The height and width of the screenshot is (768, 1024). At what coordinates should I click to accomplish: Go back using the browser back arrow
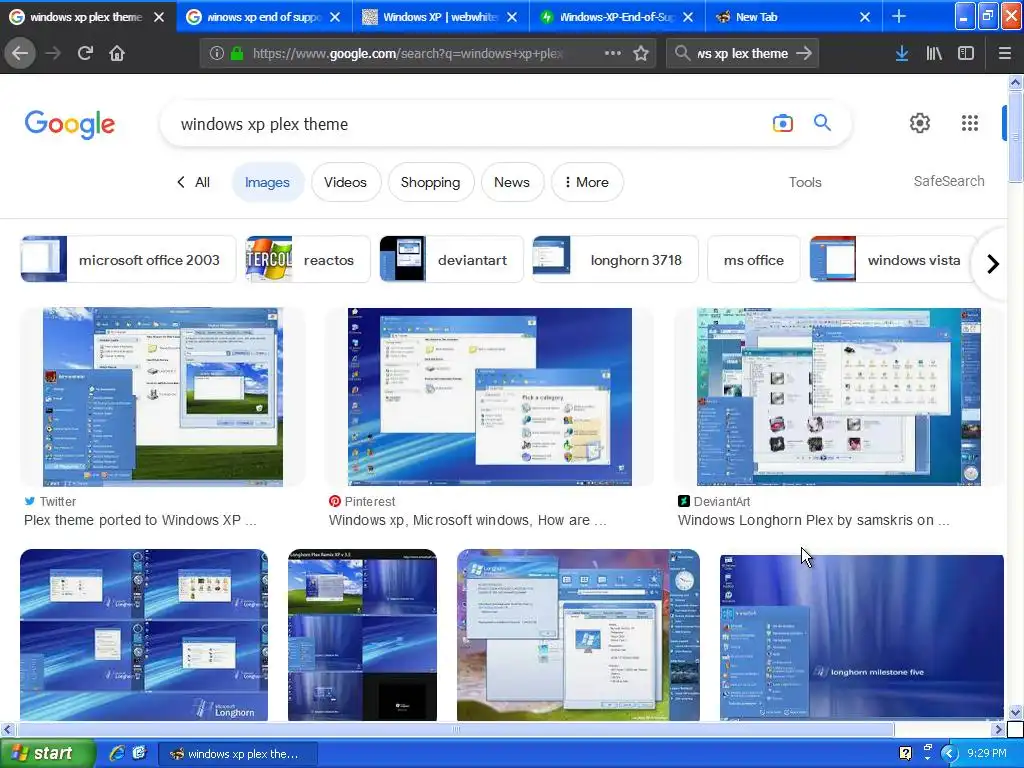coord(20,54)
